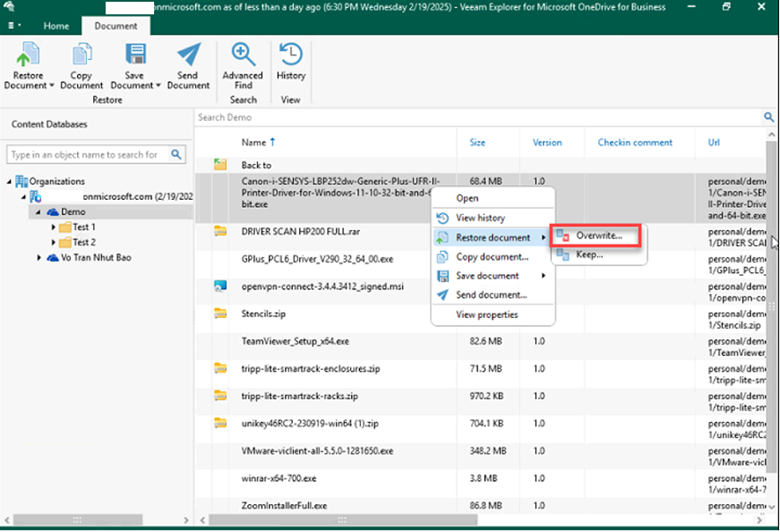Click the Back to folder entry
780x532 pixels.
pyautogui.click(x=256, y=165)
